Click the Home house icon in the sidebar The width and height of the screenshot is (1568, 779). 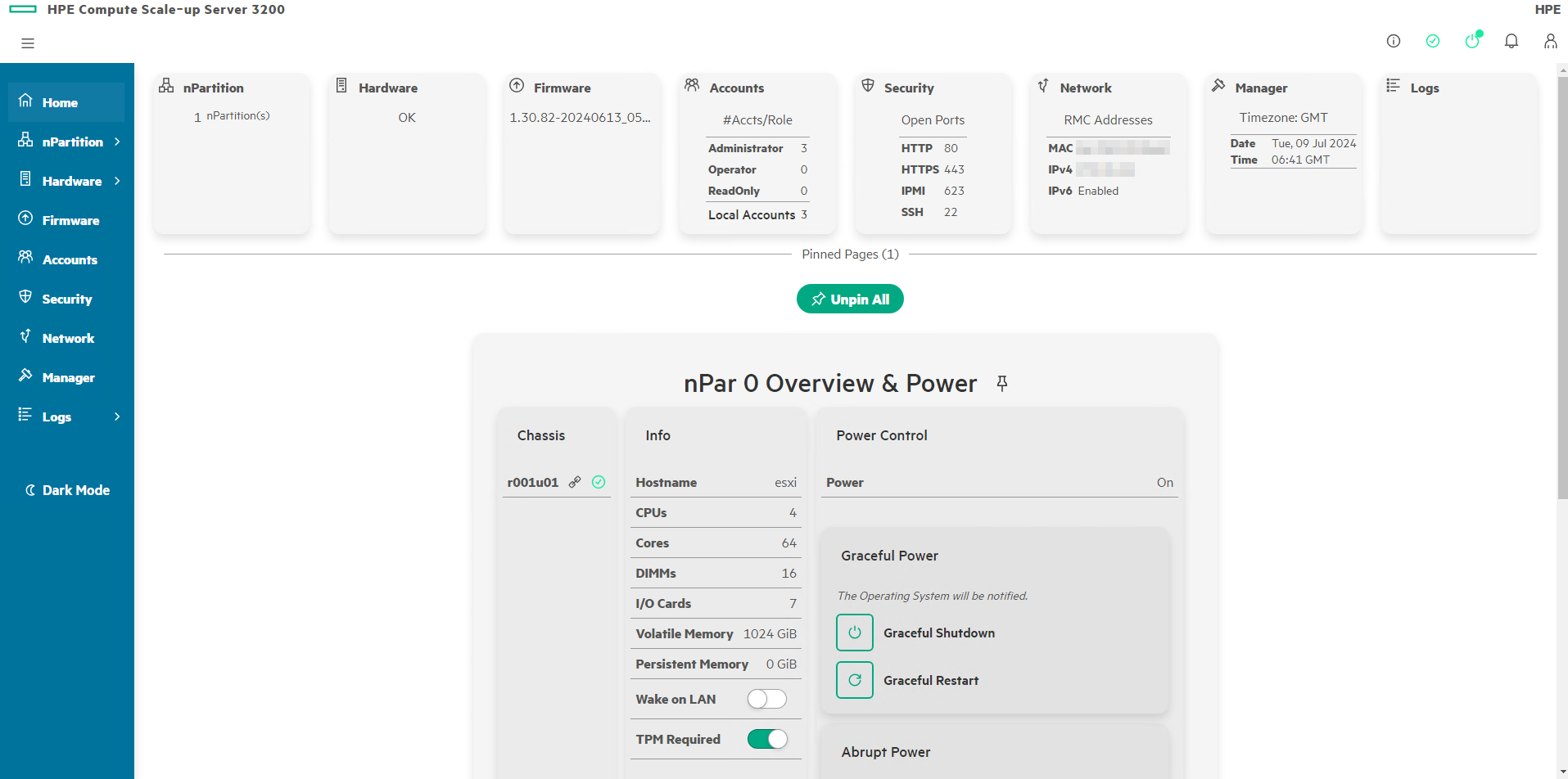pyautogui.click(x=25, y=101)
